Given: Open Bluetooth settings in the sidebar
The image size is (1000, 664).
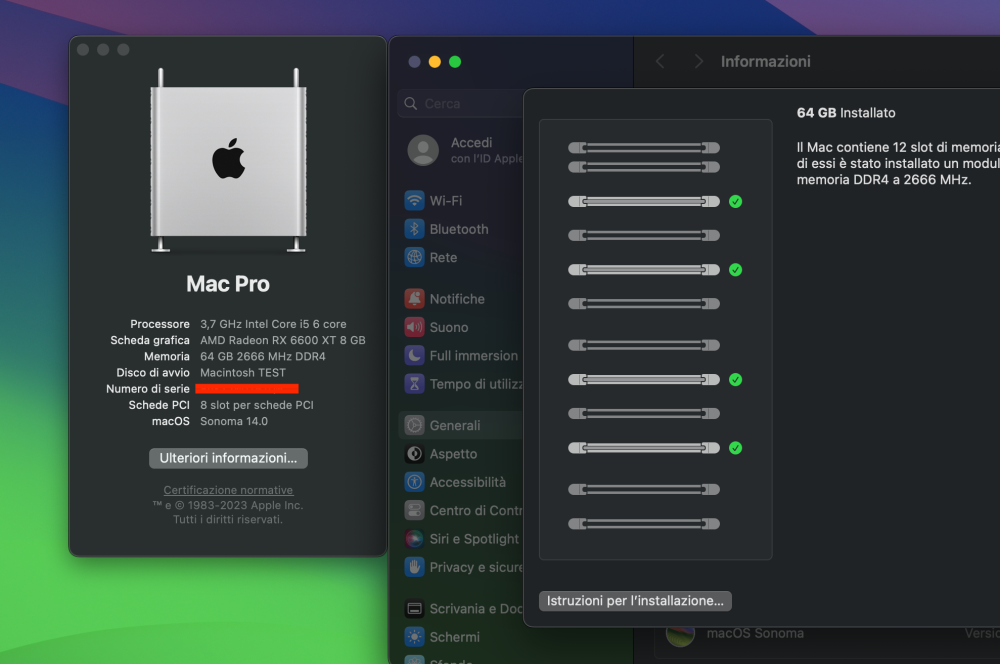Looking at the screenshot, I should tap(462, 229).
